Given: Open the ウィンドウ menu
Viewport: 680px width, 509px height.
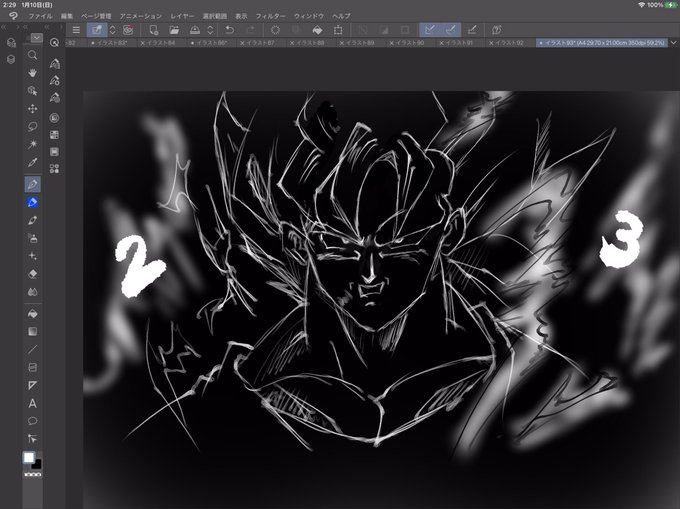Looking at the screenshot, I should pyautogui.click(x=309, y=16).
